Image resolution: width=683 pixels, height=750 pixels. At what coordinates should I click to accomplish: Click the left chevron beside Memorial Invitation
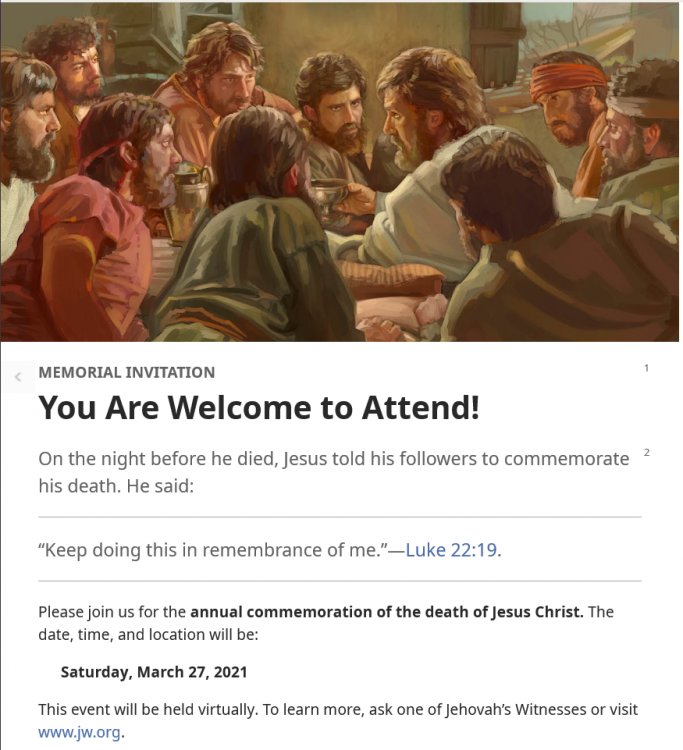click(x=17, y=377)
